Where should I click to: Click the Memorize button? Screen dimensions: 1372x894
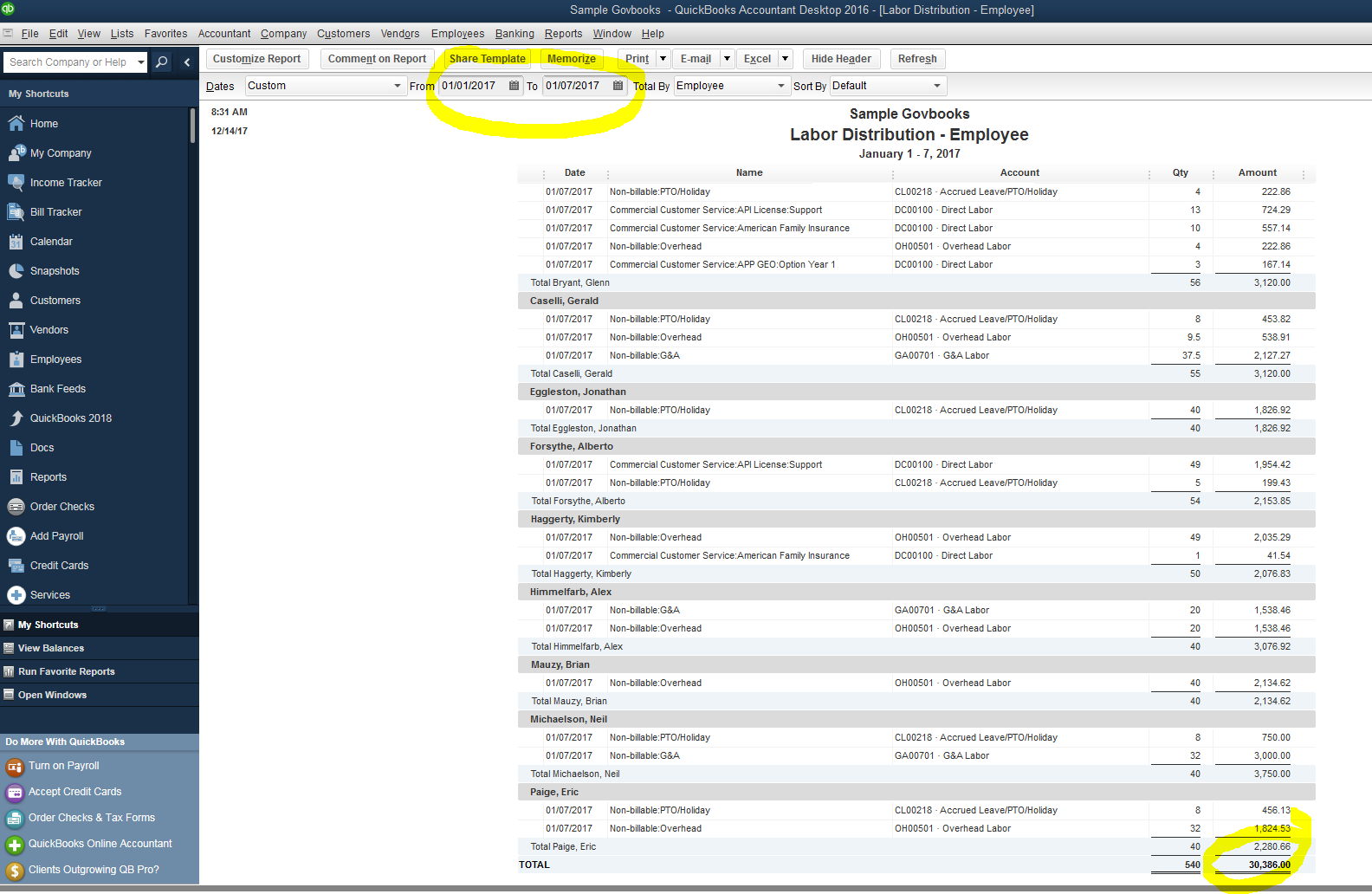point(572,59)
